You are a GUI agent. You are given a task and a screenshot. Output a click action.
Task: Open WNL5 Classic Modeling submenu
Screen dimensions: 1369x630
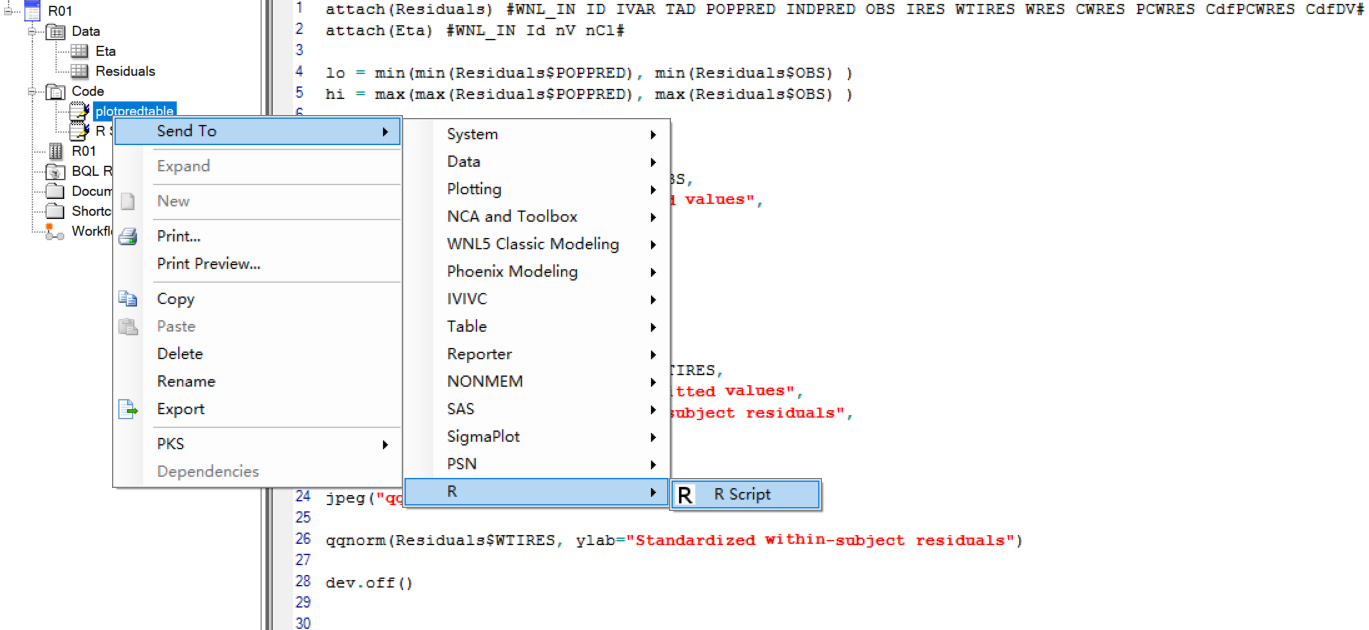click(537, 244)
